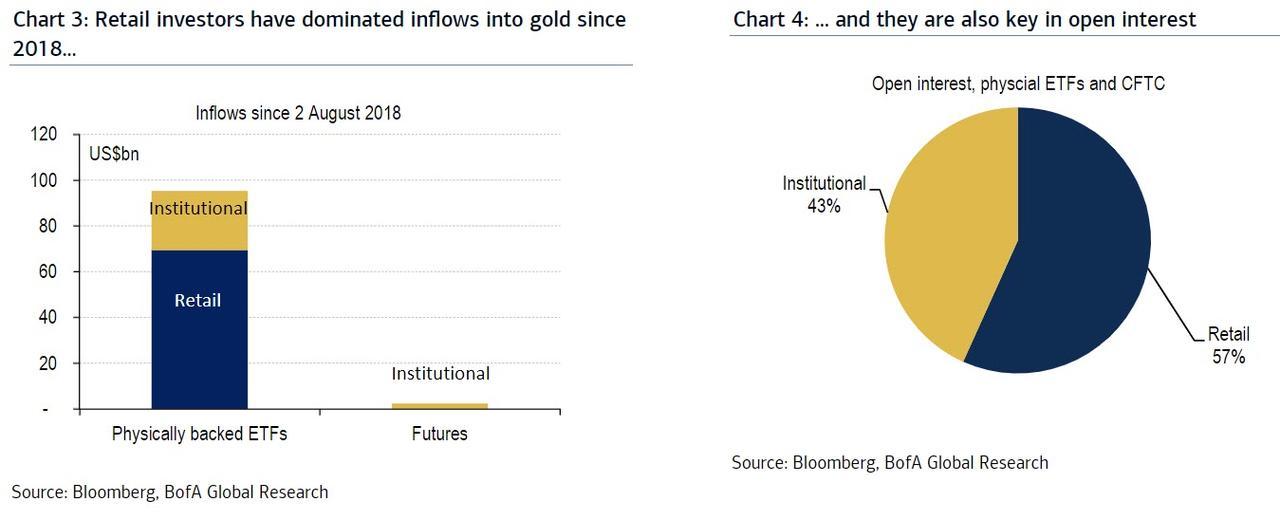Click the 'Physically backed ETFs' axis label
Image resolution: width=1280 pixels, height=520 pixels.
199,434
